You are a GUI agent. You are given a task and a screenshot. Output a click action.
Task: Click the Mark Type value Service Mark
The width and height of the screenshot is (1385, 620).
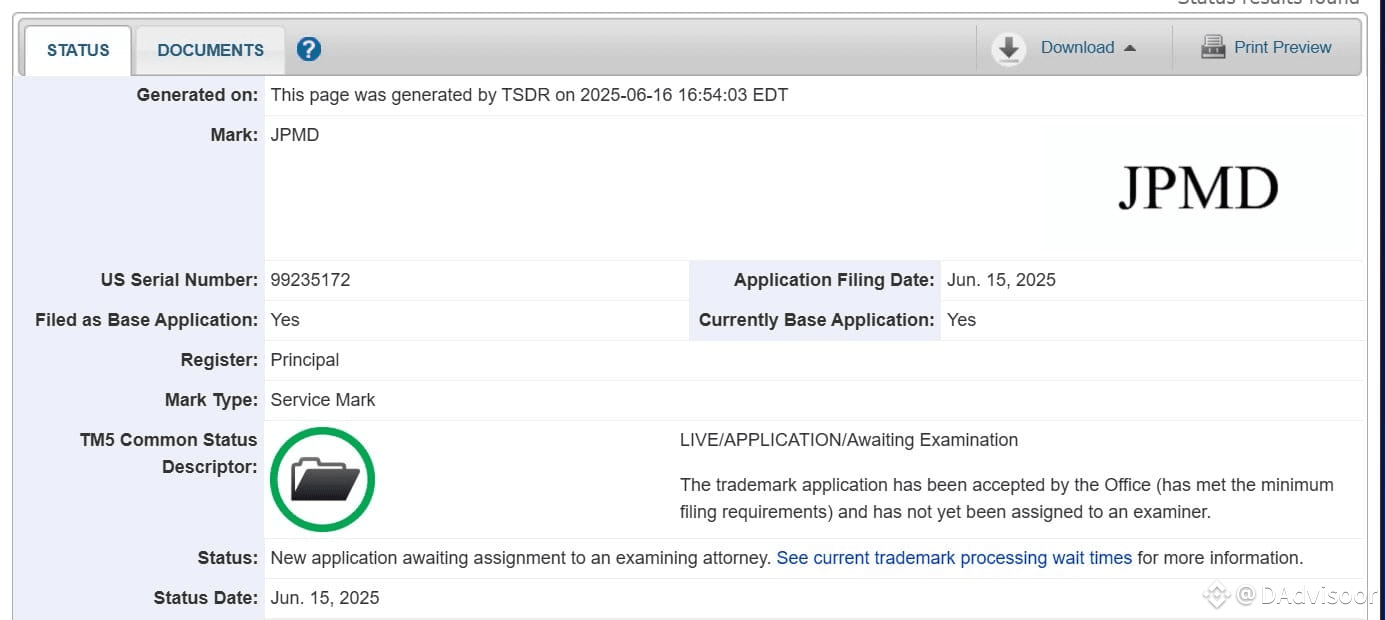[323, 400]
